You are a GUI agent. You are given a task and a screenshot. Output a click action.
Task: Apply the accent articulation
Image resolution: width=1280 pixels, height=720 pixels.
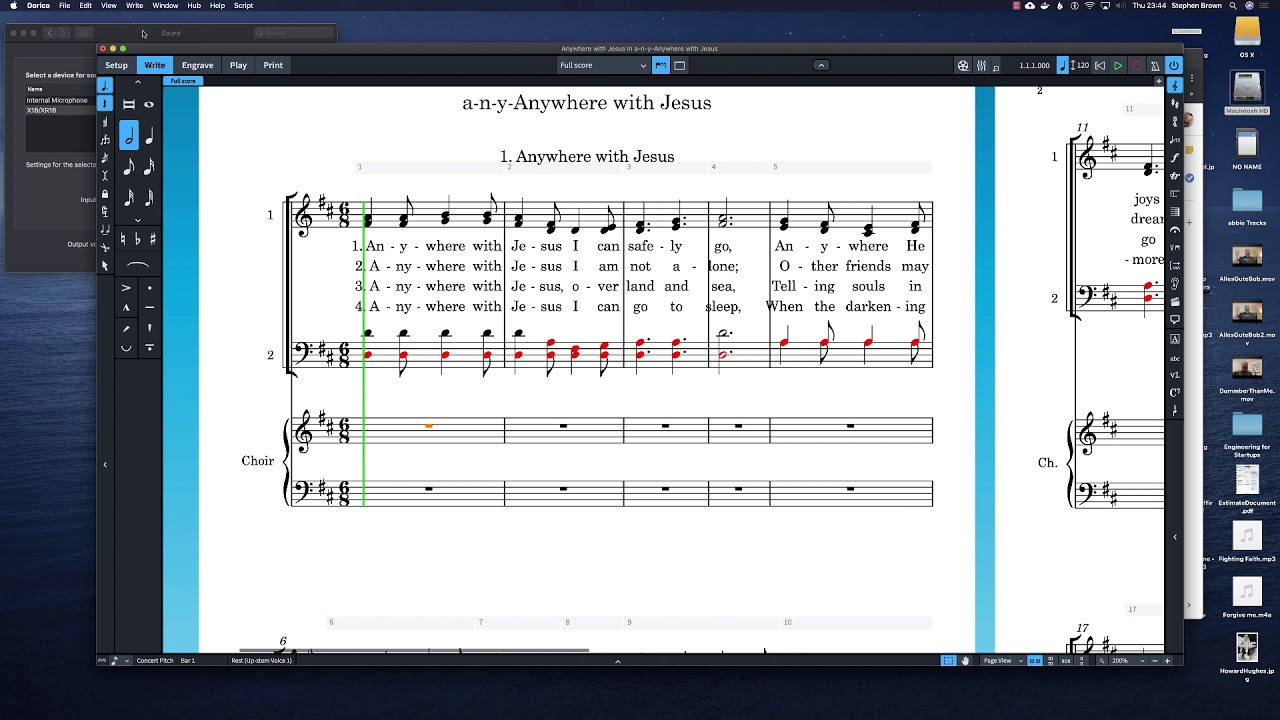click(126, 288)
